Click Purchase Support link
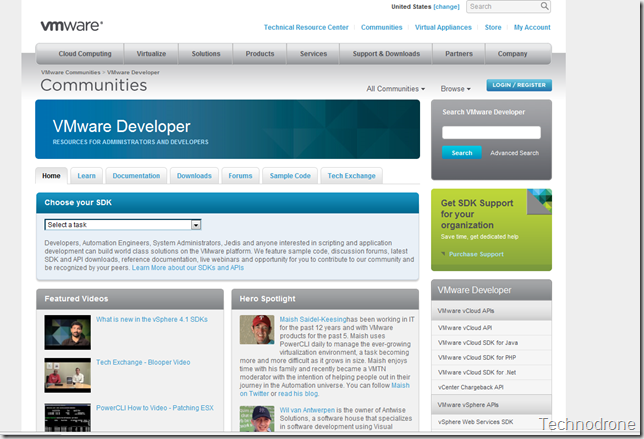644x439 pixels. 476,254
